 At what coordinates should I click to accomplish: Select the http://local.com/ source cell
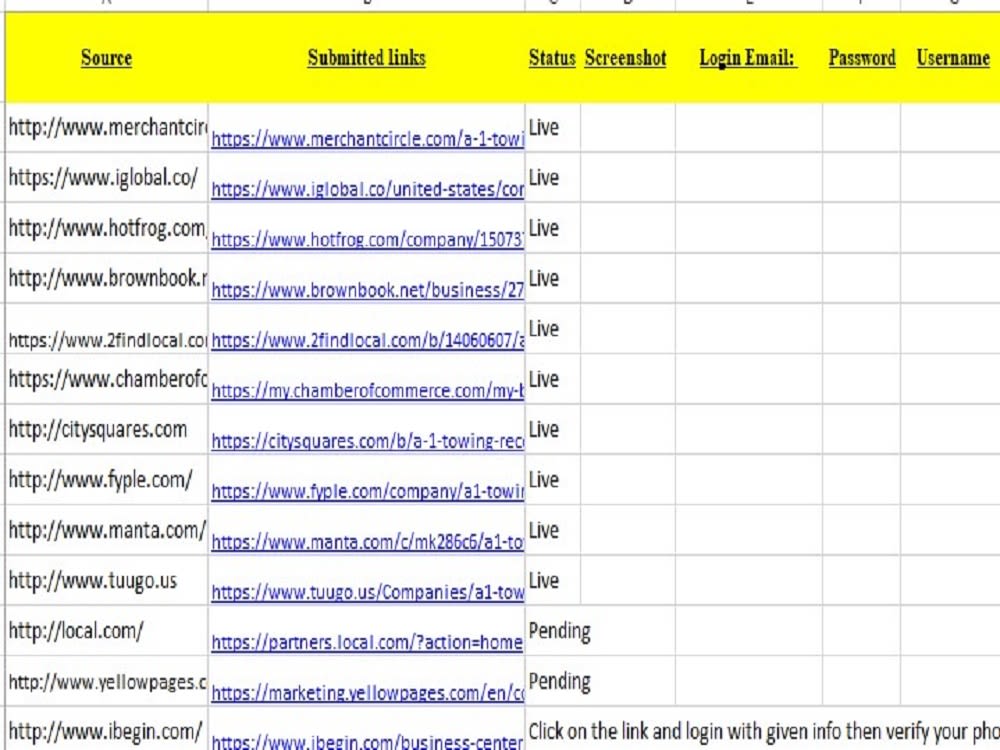pos(107,631)
